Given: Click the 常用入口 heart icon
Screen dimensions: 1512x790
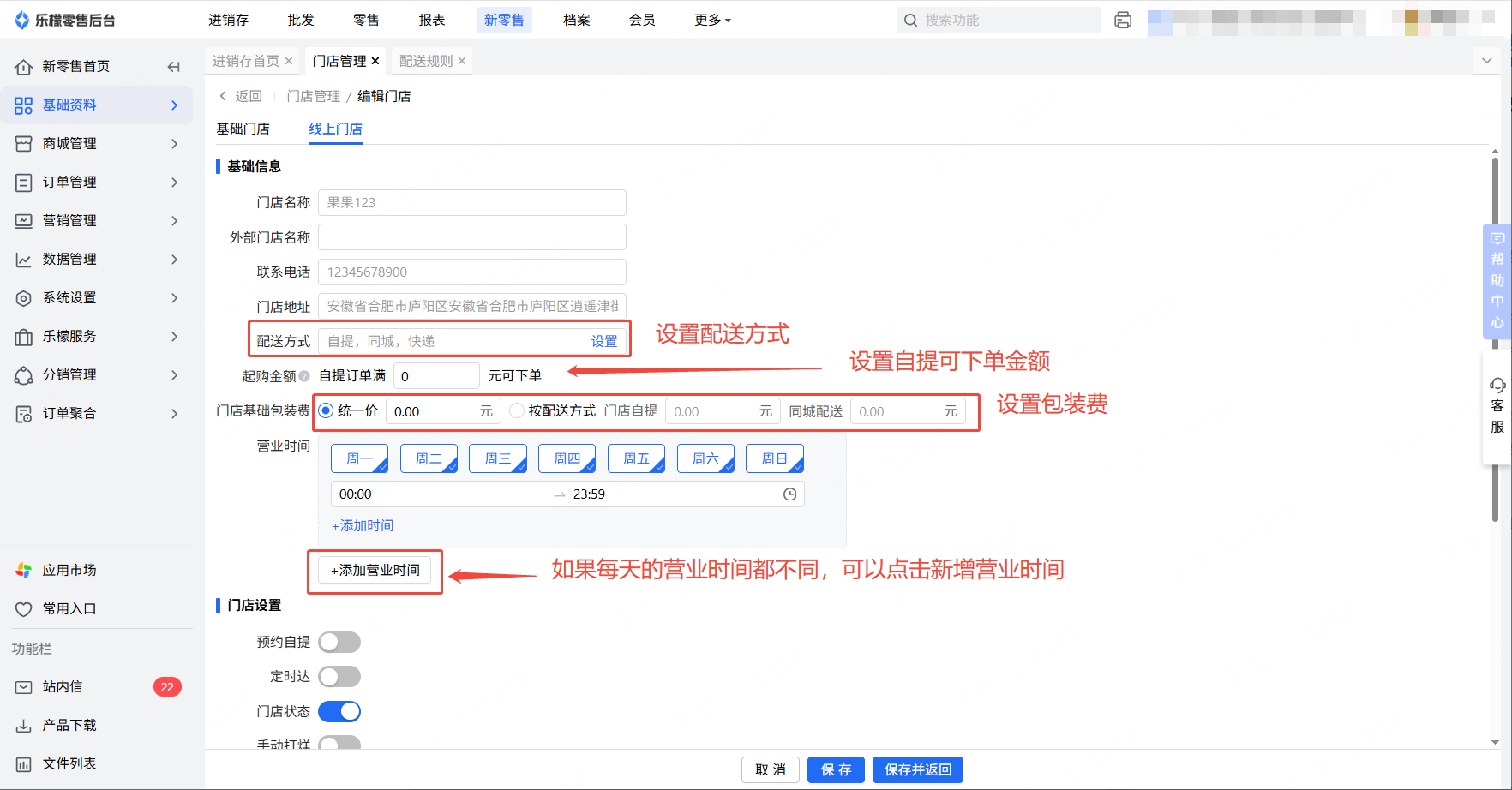Looking at the screenshot, I should point(23,609).
